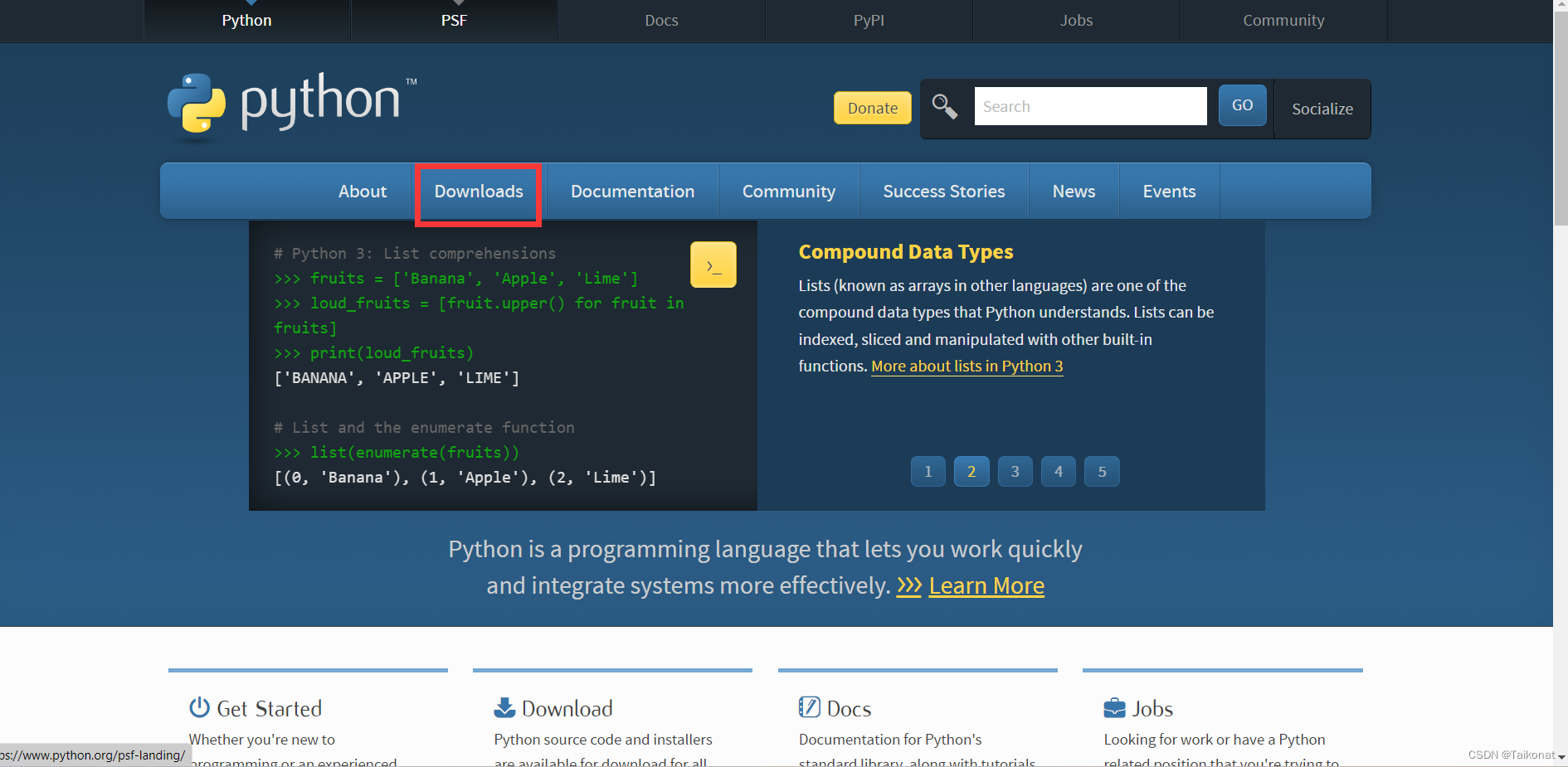1568x767 pixels.
Task: Open the Documentation menu
Action: click(633, 192)
